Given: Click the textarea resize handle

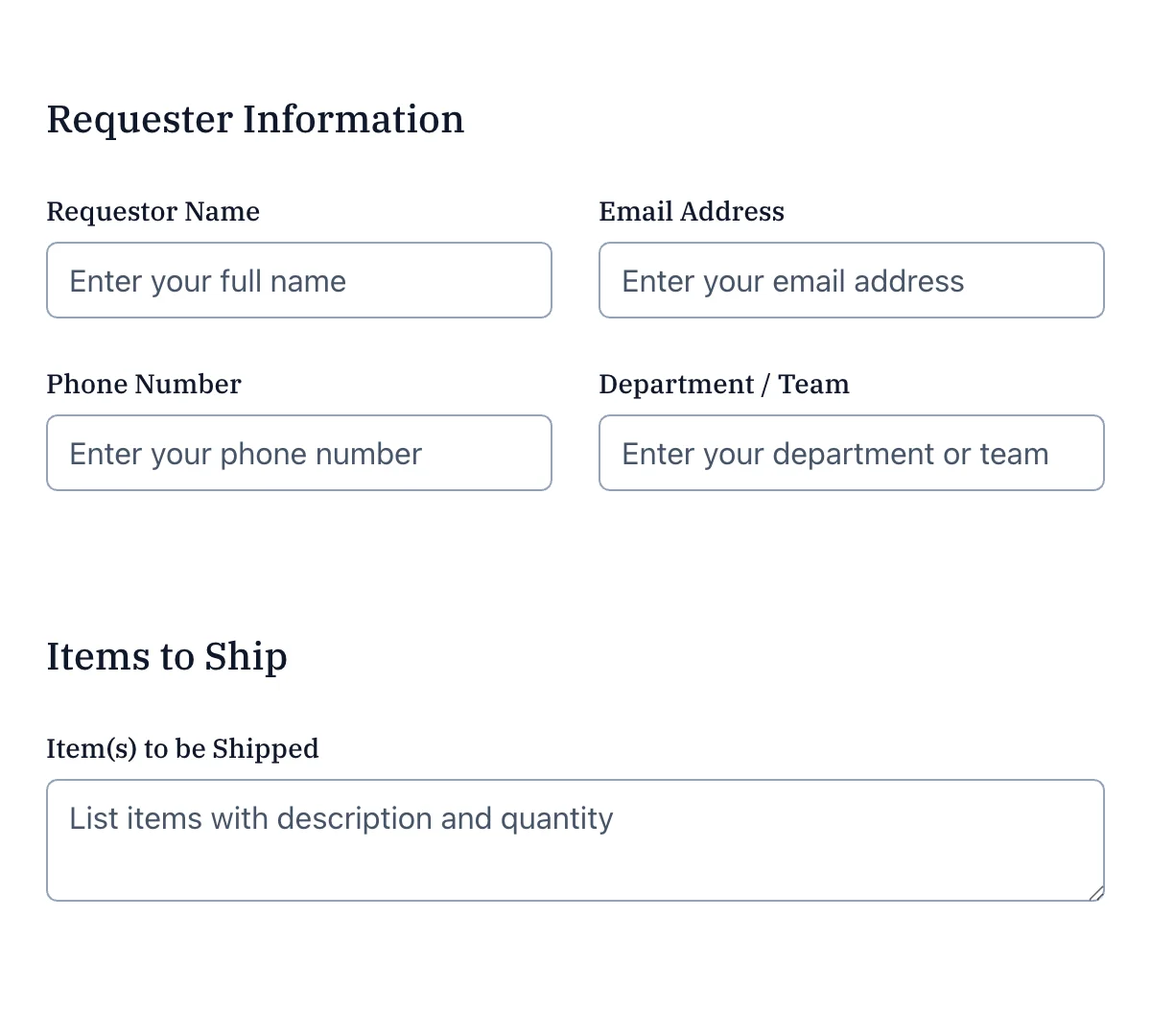Looking at the screenshot, I should (x=1096, y=894).
